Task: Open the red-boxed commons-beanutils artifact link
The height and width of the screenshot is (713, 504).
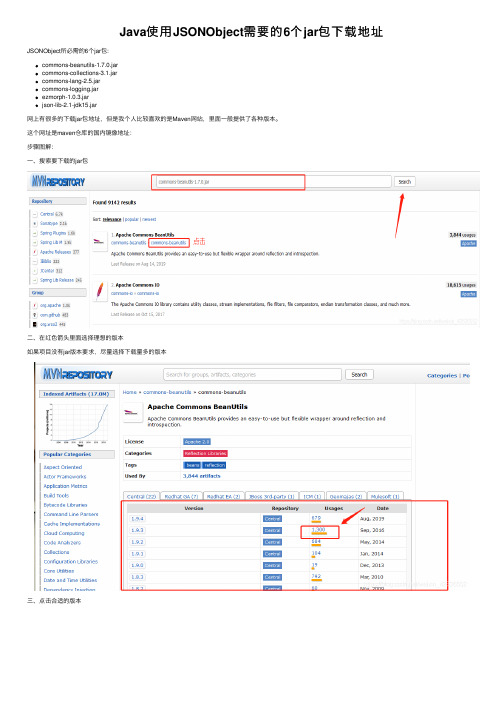Action: click(x=169, y=243)
